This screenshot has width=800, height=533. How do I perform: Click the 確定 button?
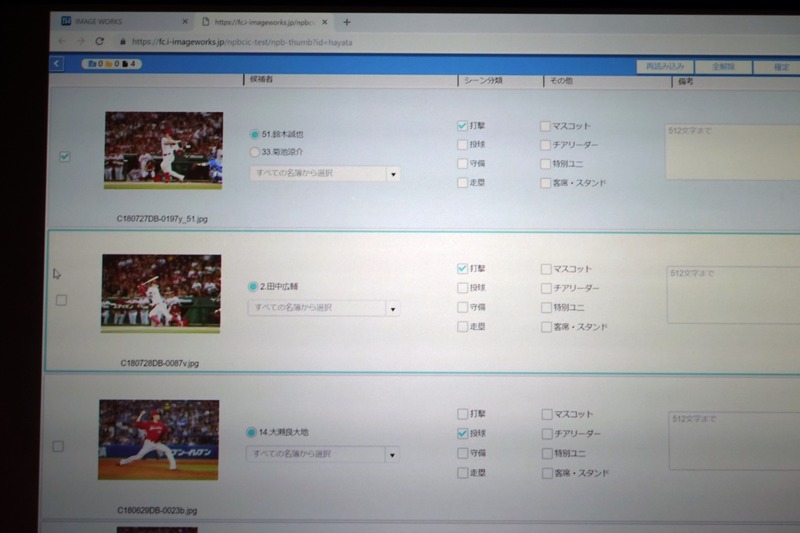click(x=778, y=67)
